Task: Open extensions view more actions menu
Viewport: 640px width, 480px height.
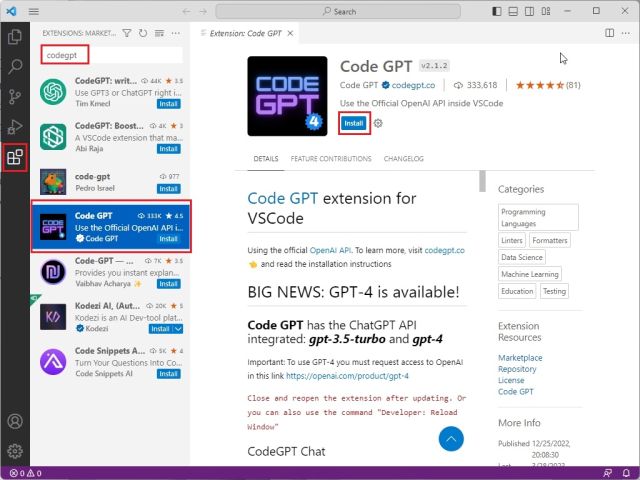Action: pos(176,33)
